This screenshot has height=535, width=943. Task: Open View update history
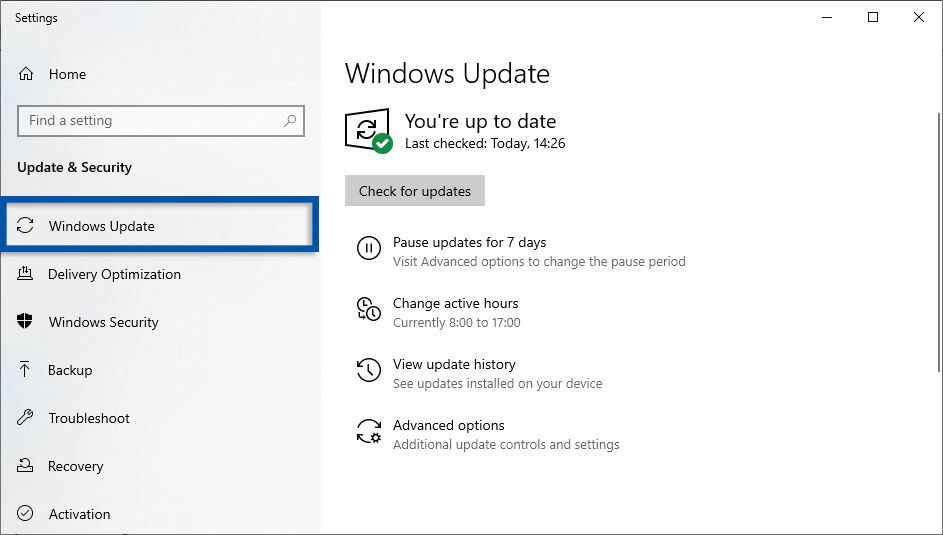pos(454,364)
